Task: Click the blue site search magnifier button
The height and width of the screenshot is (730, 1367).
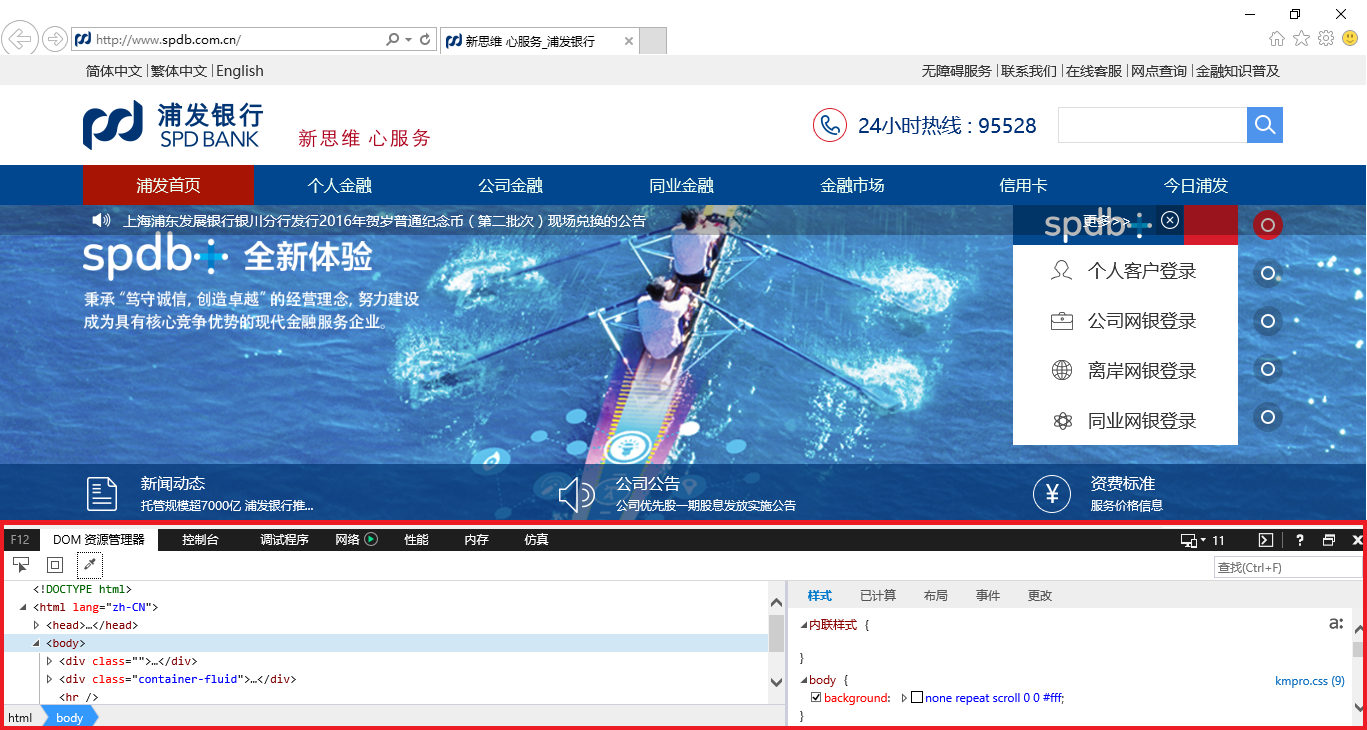Action: pyautogui.click(x=1265, y=125)
